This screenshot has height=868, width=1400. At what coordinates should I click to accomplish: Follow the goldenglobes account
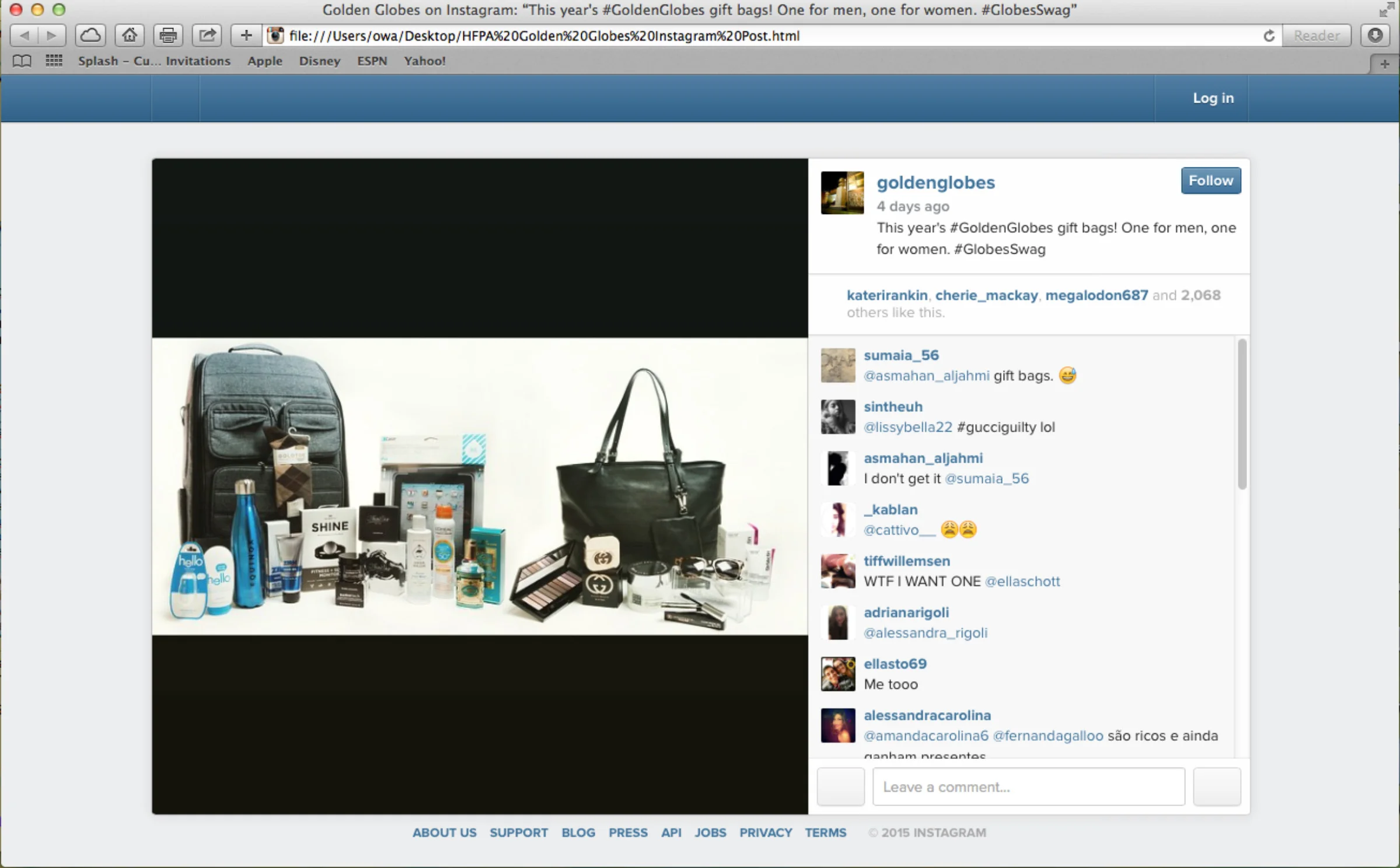[1211, 181]
